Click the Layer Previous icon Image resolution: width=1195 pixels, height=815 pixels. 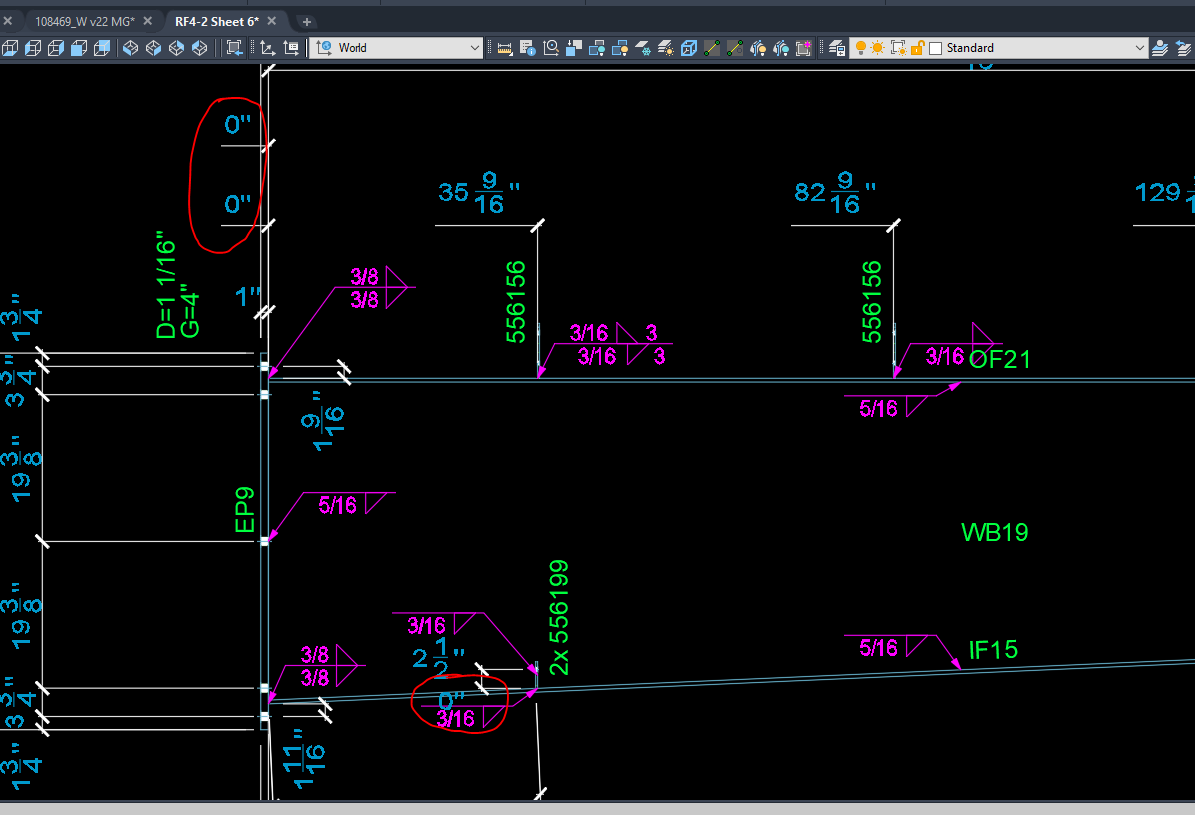point(1185,47)
